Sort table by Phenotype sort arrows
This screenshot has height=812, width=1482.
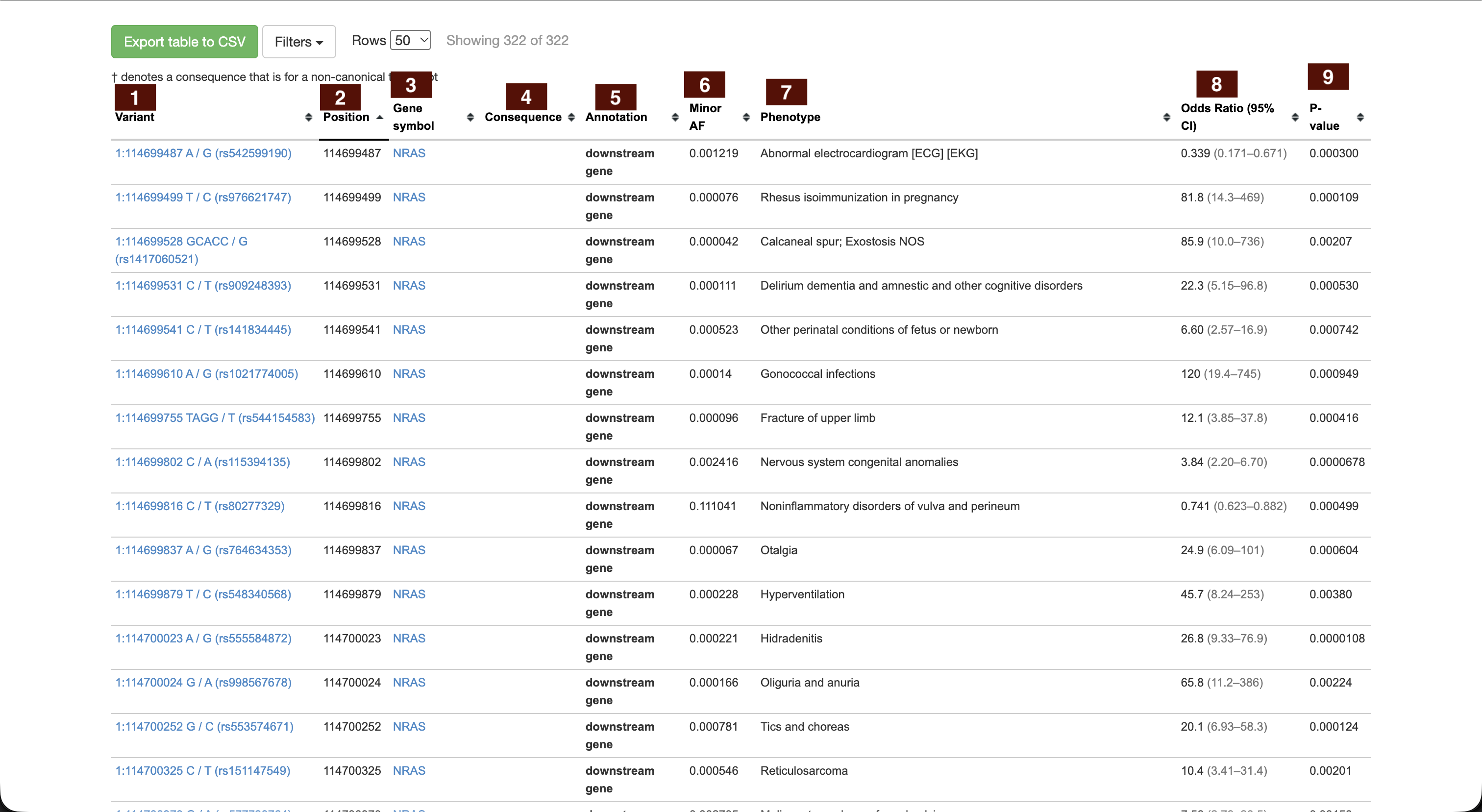pos(1167,117)
